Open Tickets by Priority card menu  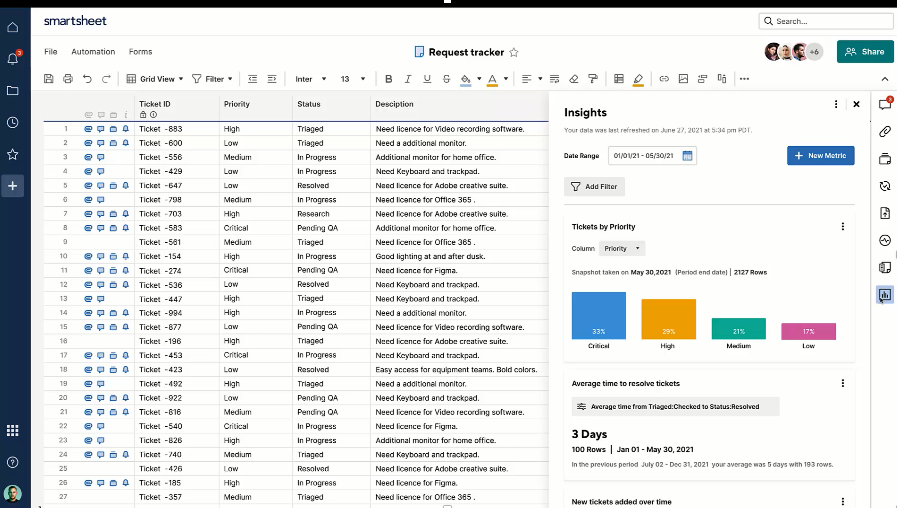(843, 227)
